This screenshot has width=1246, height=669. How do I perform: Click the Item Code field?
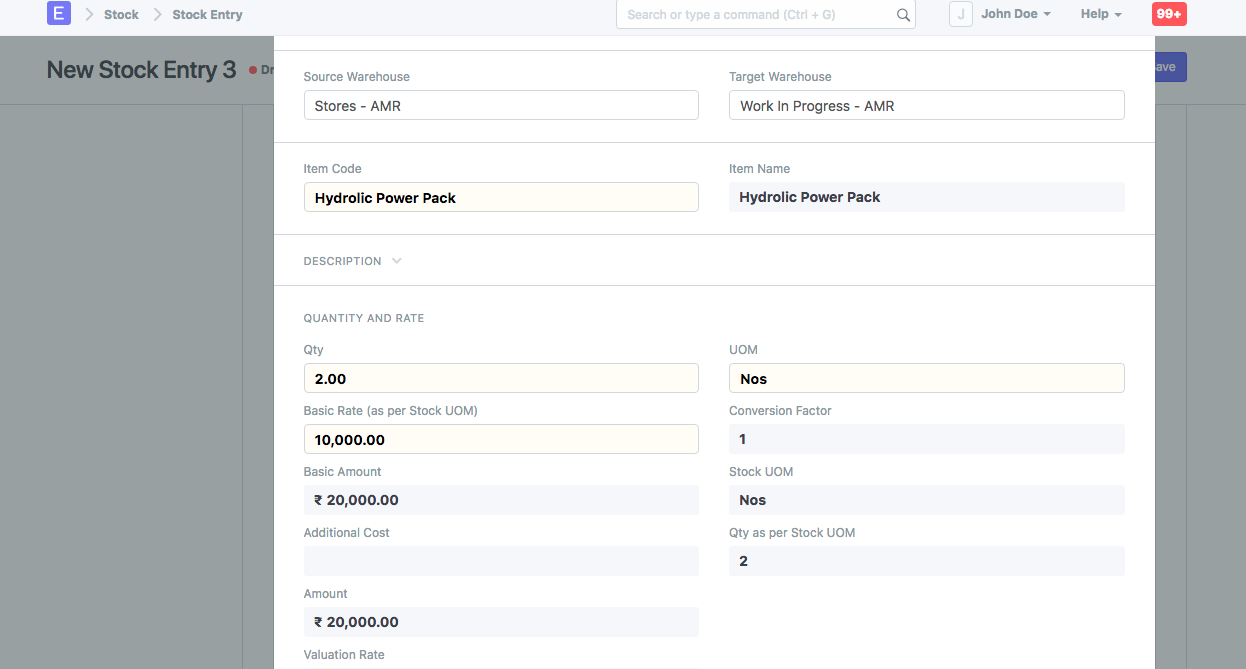pos(501,197)
